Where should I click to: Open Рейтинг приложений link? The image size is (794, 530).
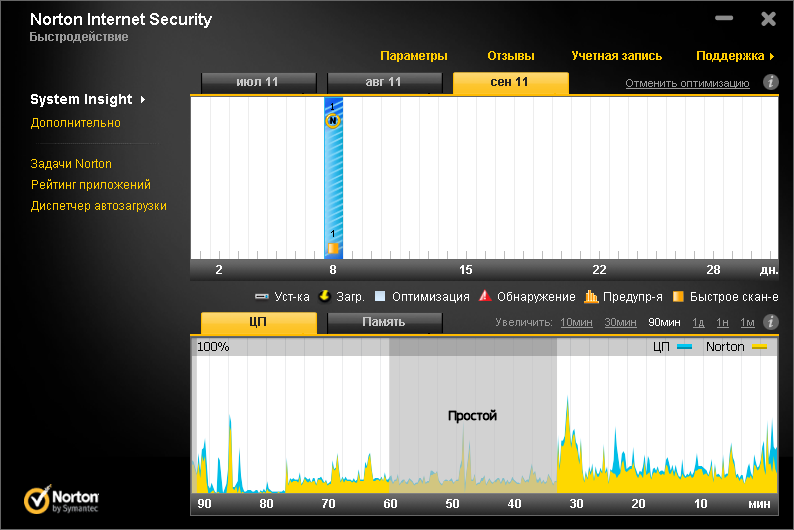(91, 185)
